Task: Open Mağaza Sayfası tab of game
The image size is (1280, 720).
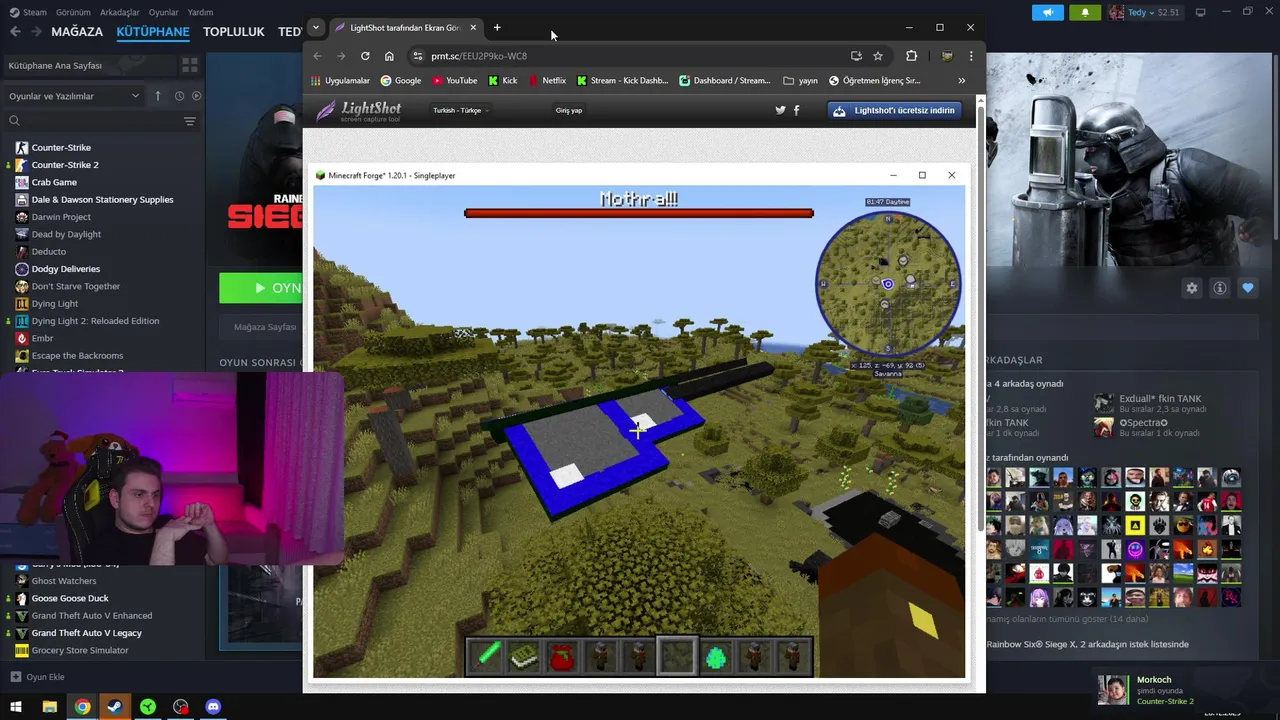Action: pos(264,327)
